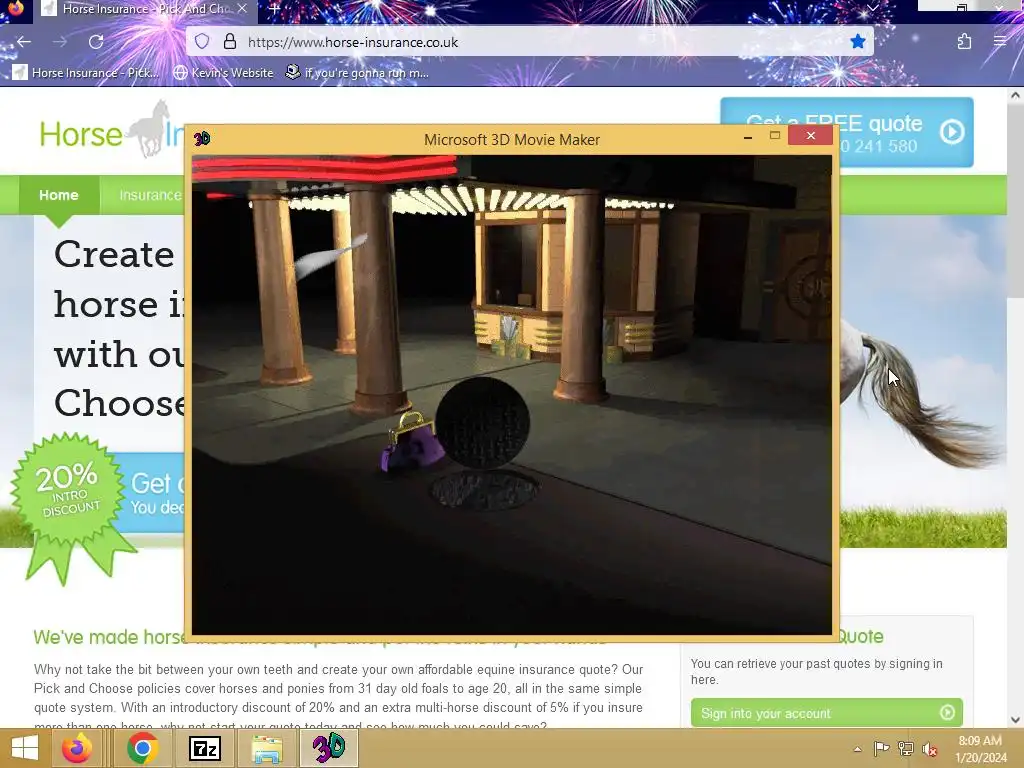Close the Horse Insurance tab
Image resolution: width=1024 pixels, height=768 pixels.
(242, 8)
